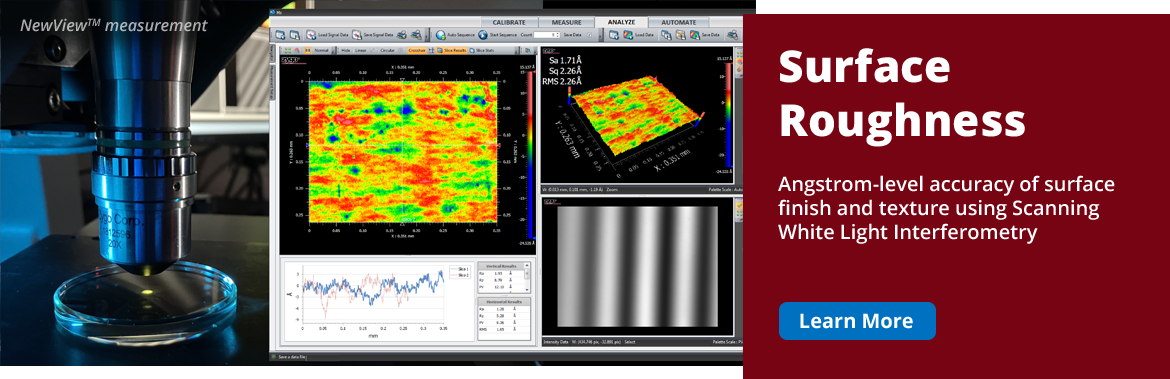Toggle the Crosshair slice mode
The width and height of the screenshot is (1170, 379).
pyautogui.click(x=416, y=50)
